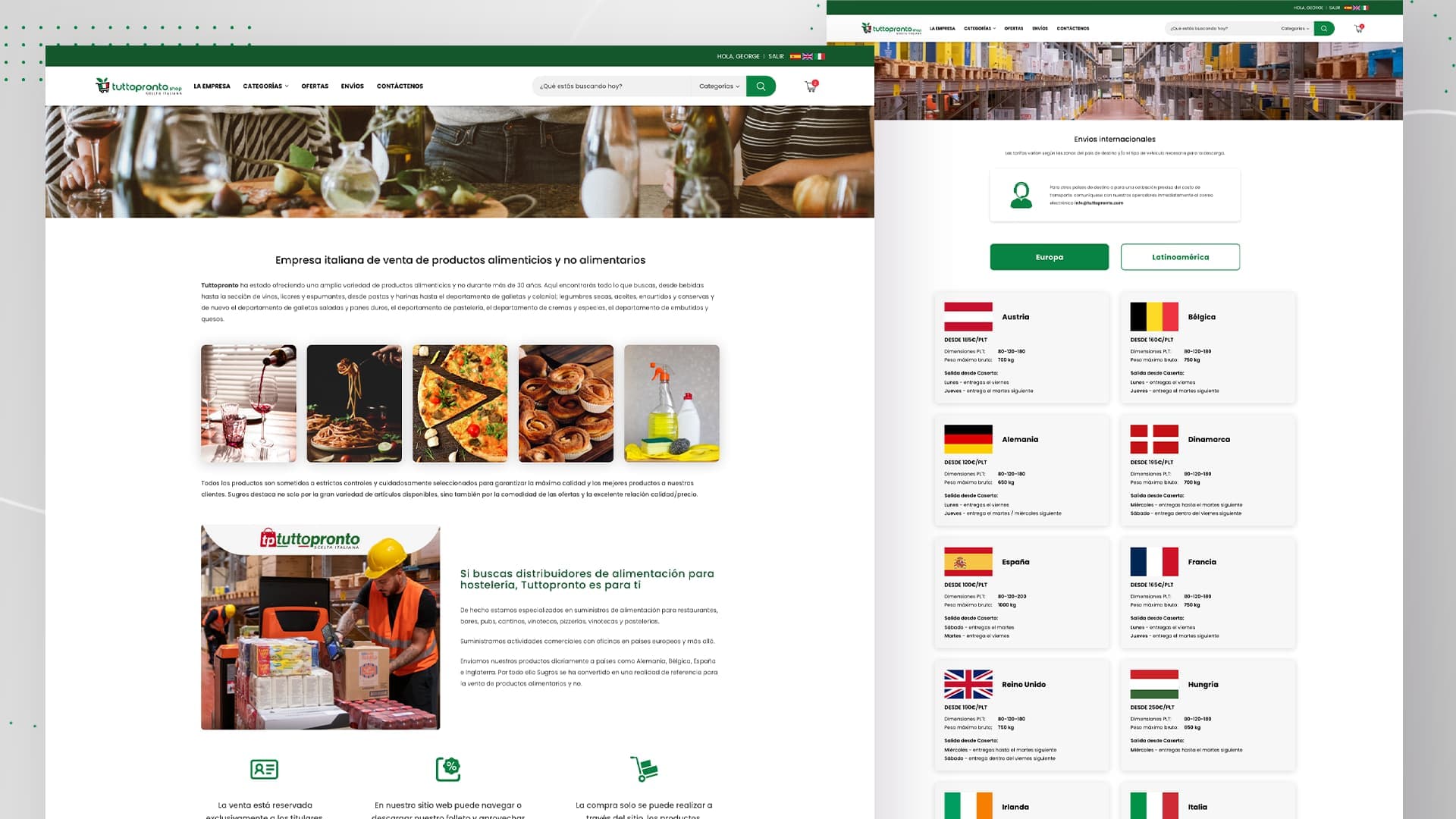Click the Italia flag in the shipping list
1456x819 pixels.
click(x=1154, y=805)
